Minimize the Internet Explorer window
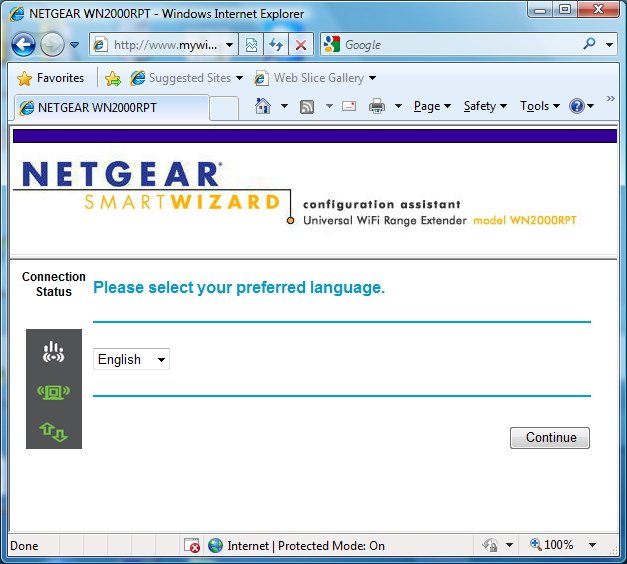627x564 pixels. coord(540,10)
